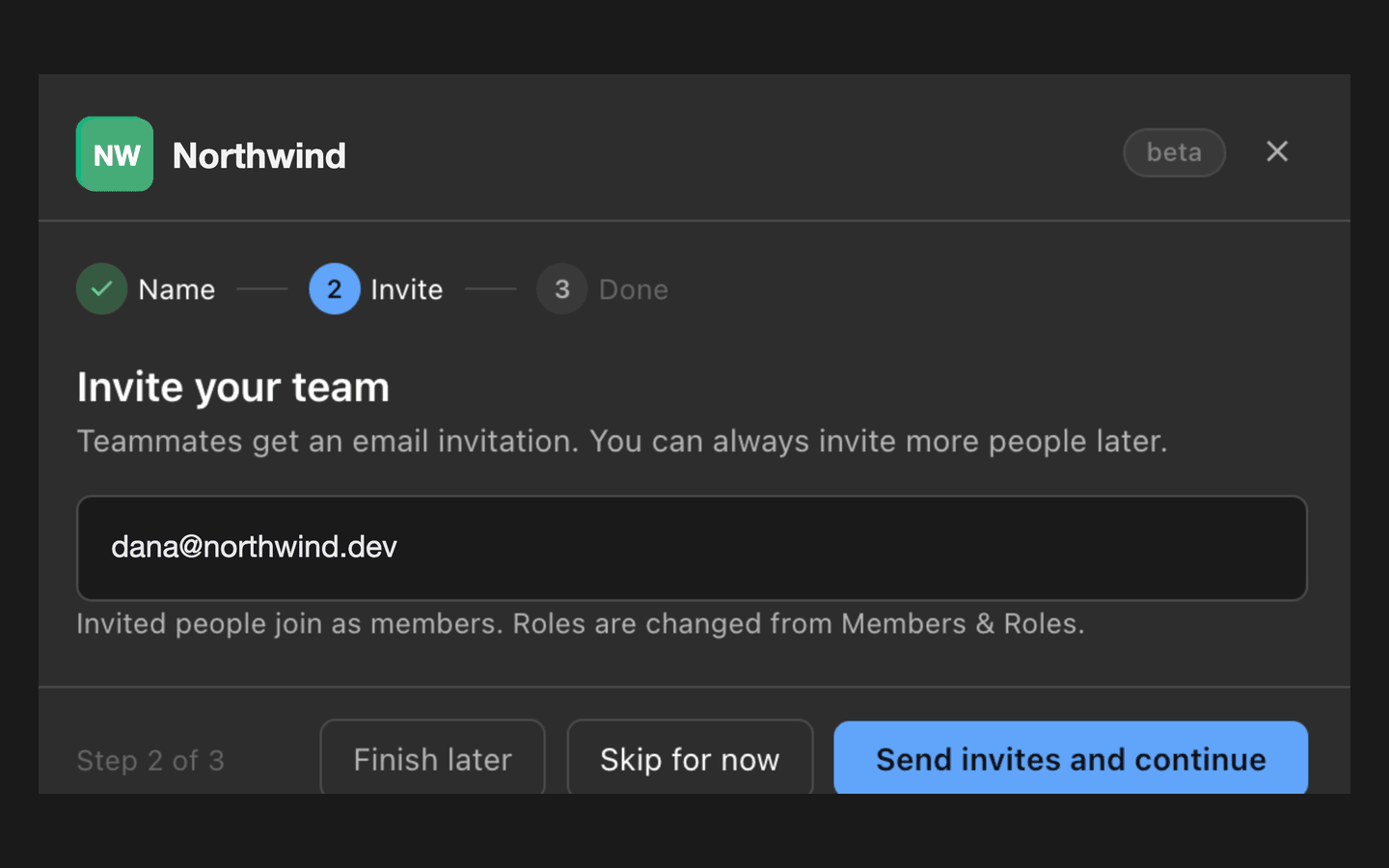Close the onboarding dialog with X
This screenshot has height=868, width=1389.
pos(1277,151)
